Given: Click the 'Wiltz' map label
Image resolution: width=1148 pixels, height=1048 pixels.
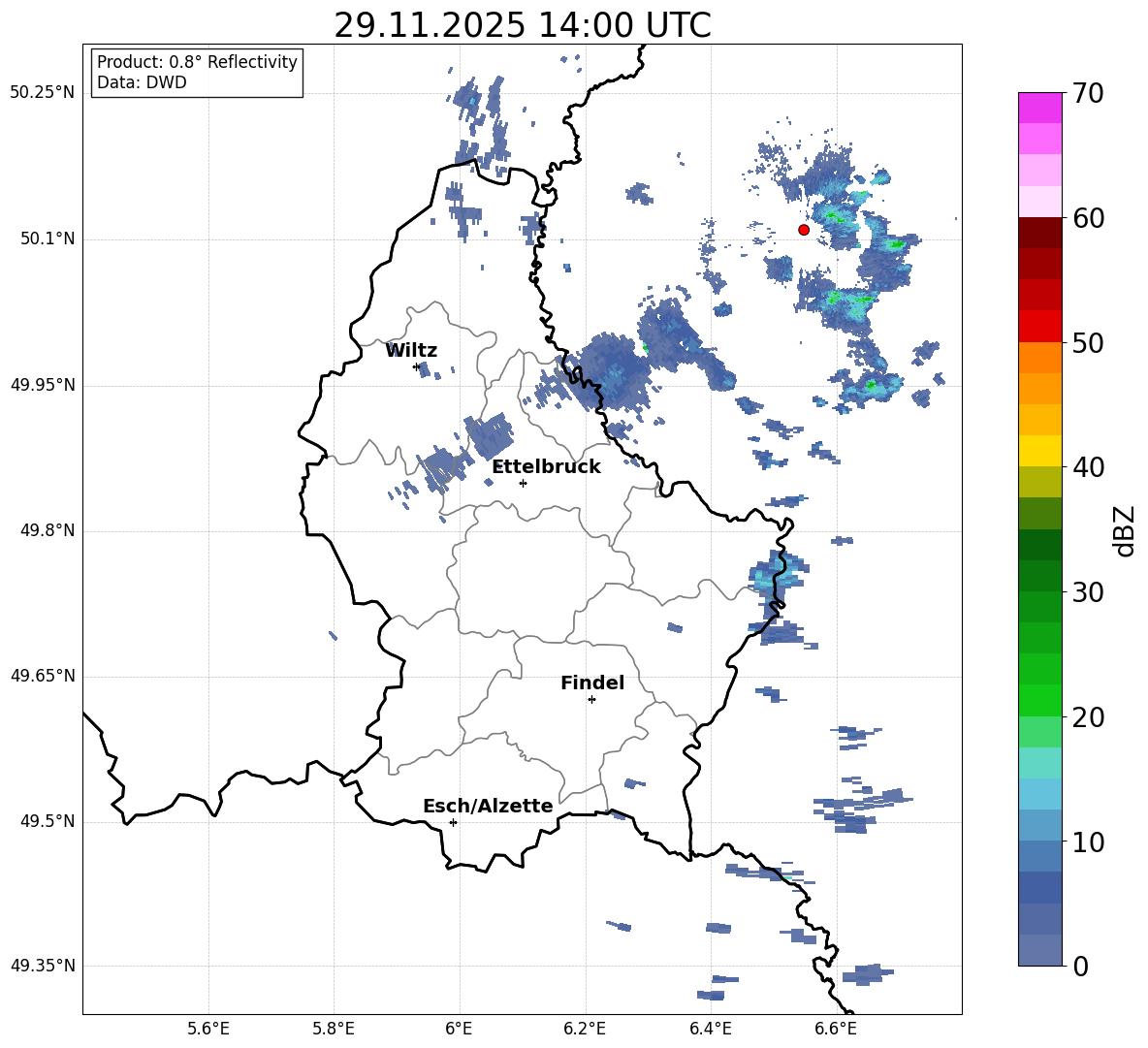Looking at the screenshot, I should click(x=411, y=351).
